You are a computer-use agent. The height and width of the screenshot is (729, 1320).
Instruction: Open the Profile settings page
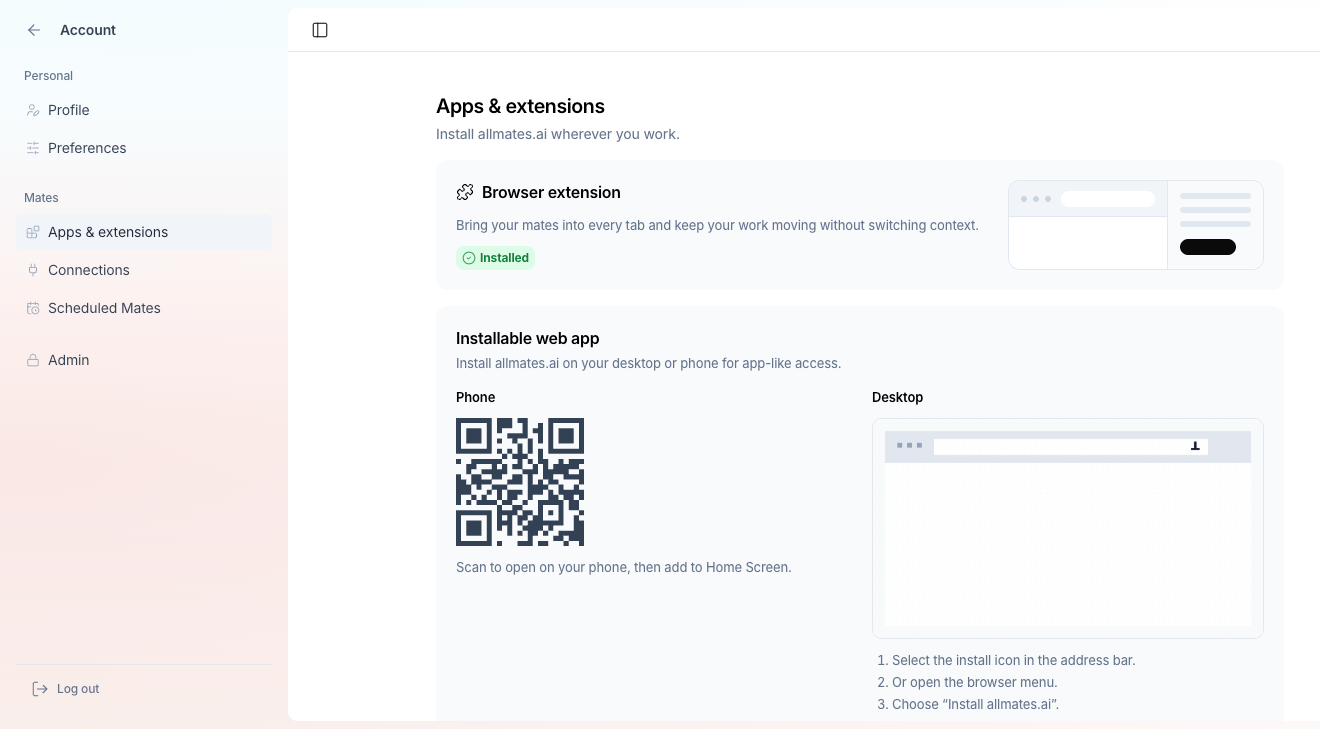point(144,110)
